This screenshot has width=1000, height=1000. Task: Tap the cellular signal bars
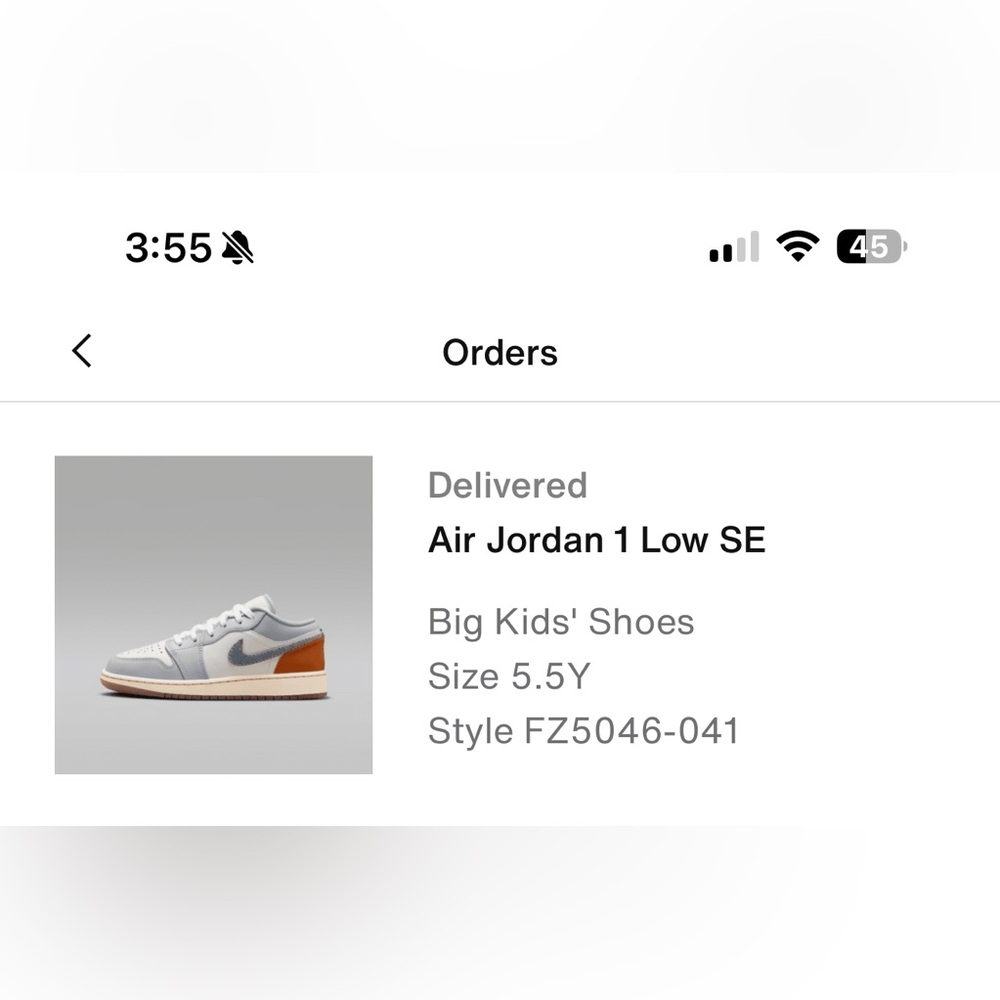pyautogui.click(x=735, y=247)
